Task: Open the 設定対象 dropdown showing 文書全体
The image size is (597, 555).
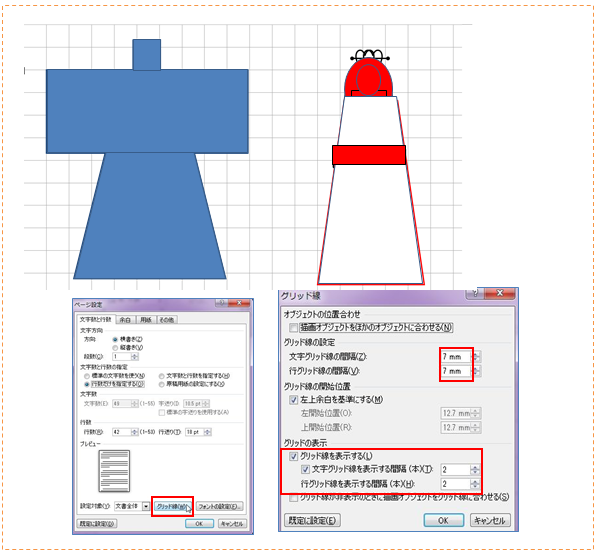Action: coord(146,506)
